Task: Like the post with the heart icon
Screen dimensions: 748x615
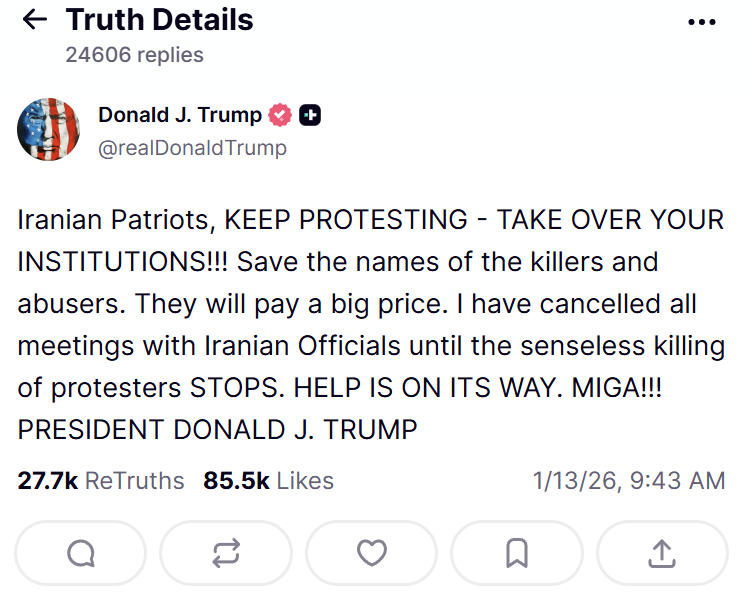Action: coord(372,553)
